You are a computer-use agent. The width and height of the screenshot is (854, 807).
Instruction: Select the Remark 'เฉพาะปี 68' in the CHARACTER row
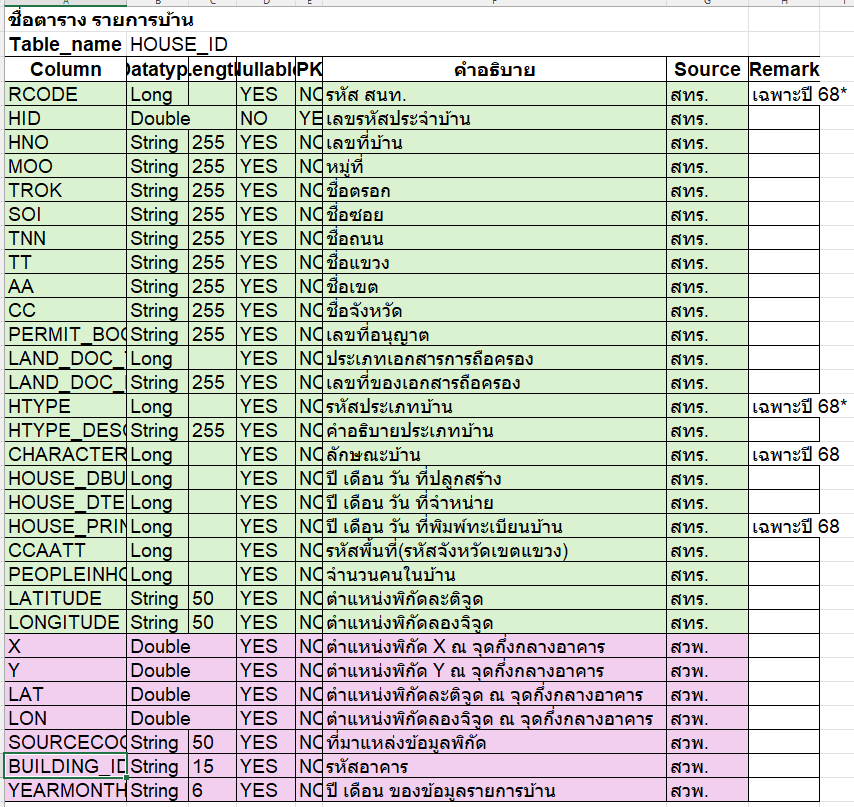click(796, 454)
